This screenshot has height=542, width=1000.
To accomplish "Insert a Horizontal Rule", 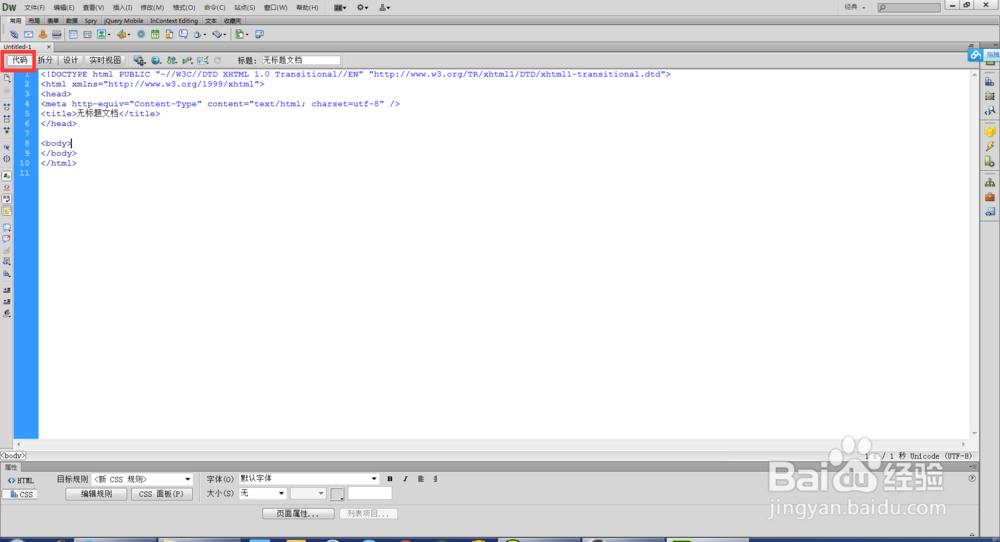I will [56, 34].
